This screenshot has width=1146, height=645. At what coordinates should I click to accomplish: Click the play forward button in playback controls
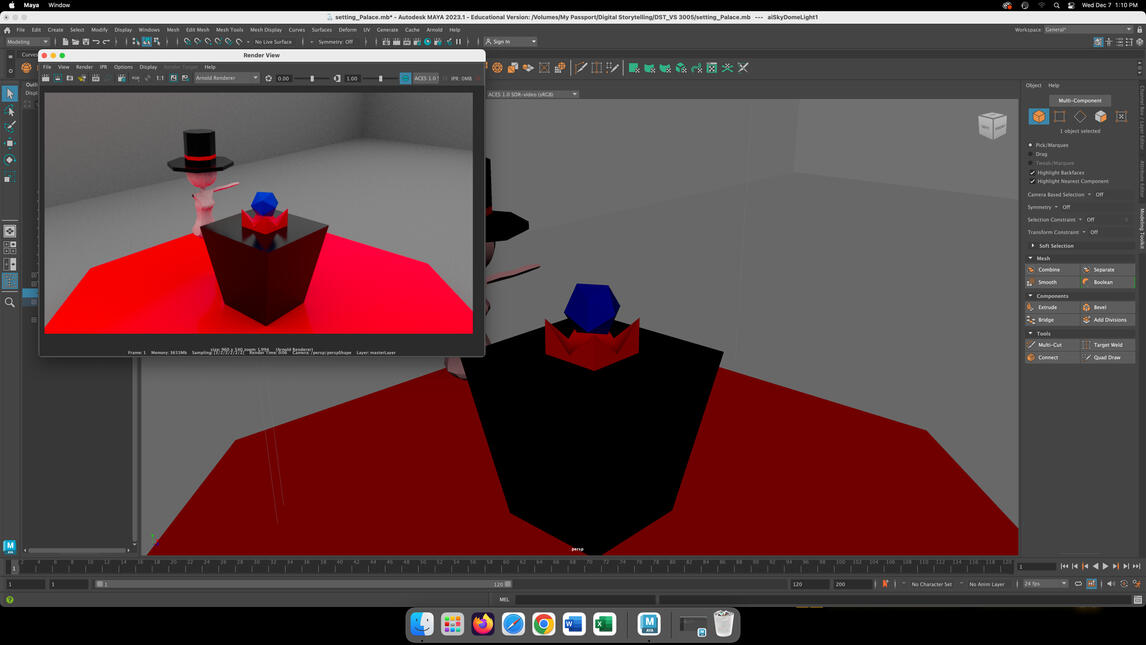(1104, 567)
